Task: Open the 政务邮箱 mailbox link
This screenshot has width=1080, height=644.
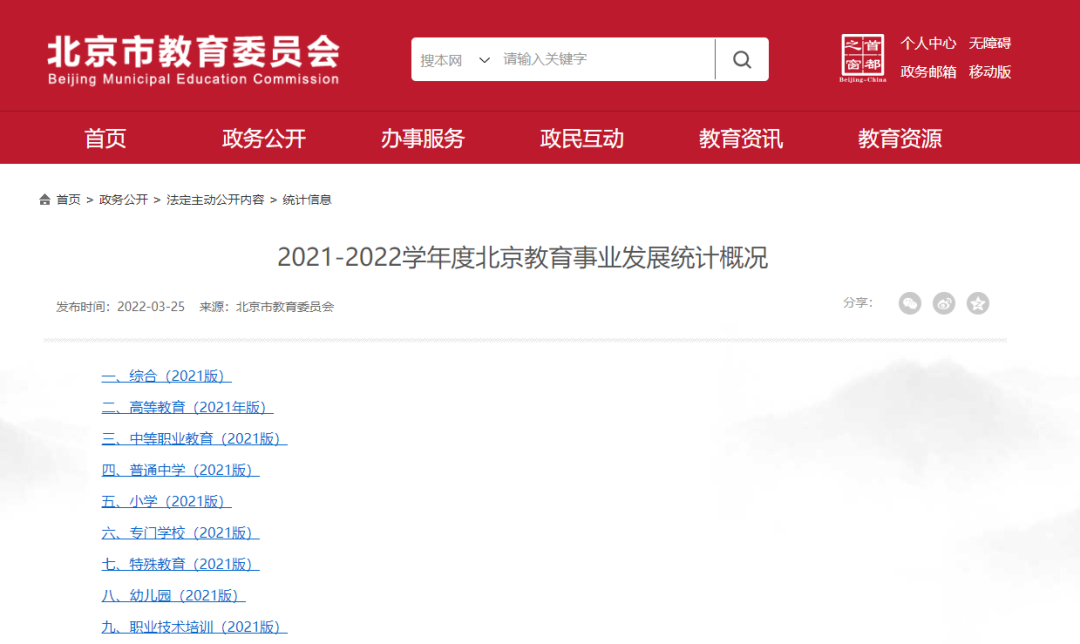Action: click(x=928, y=72)
